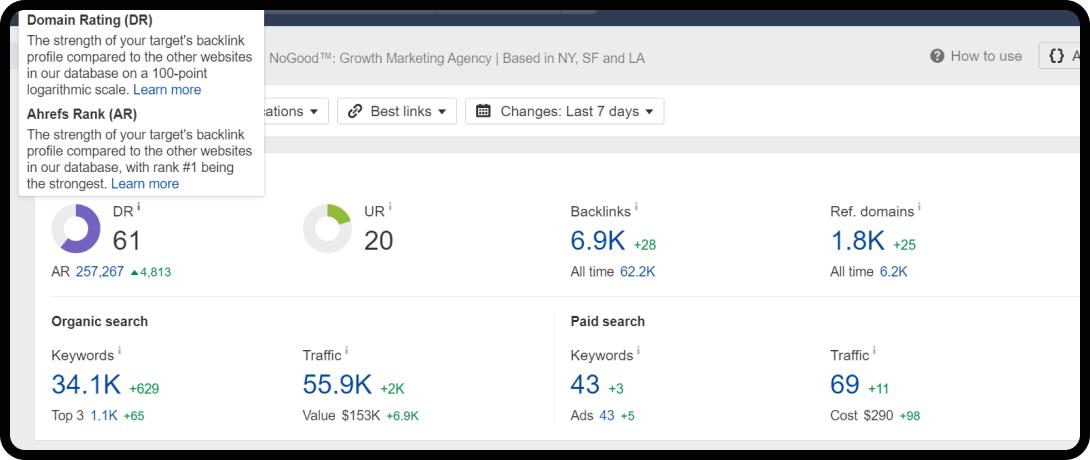The height and width of the screenshot is (460, 1090).
Task: Open all time 62.2K backlinks
Action: click(x=637, y=272)
